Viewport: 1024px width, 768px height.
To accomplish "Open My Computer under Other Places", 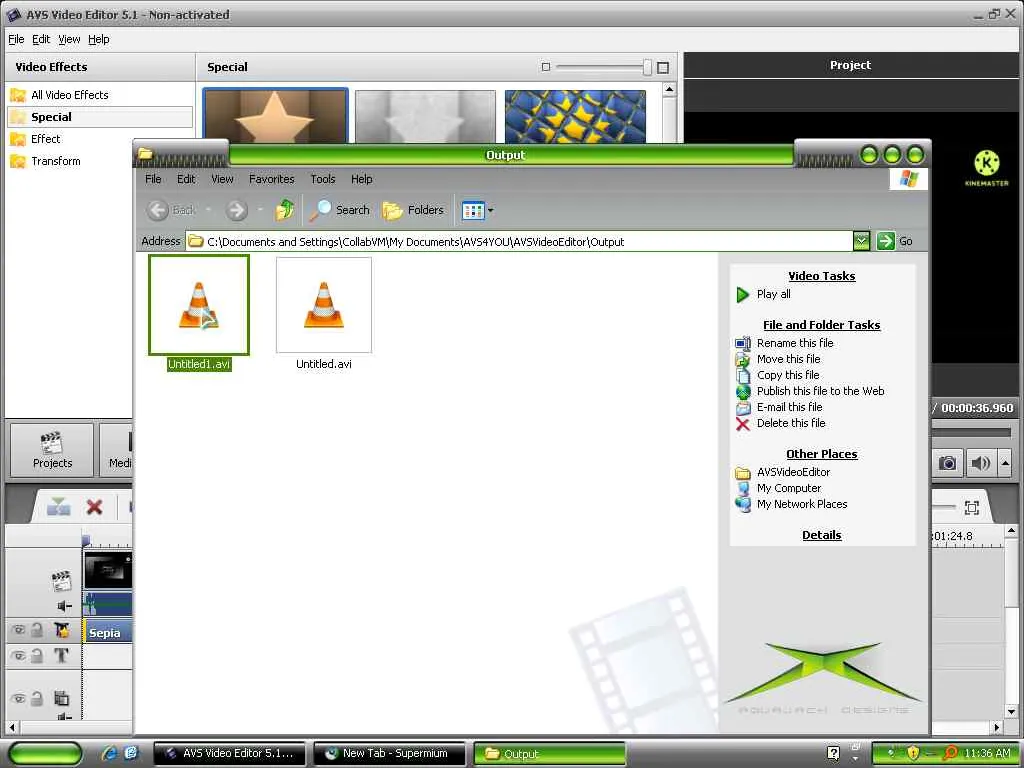I will click(789, 488).
